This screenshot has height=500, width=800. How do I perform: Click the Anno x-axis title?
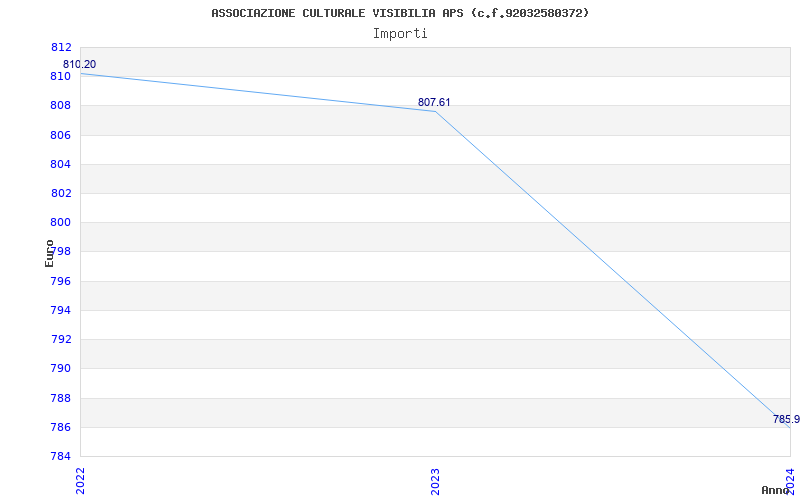coord(776,490)
